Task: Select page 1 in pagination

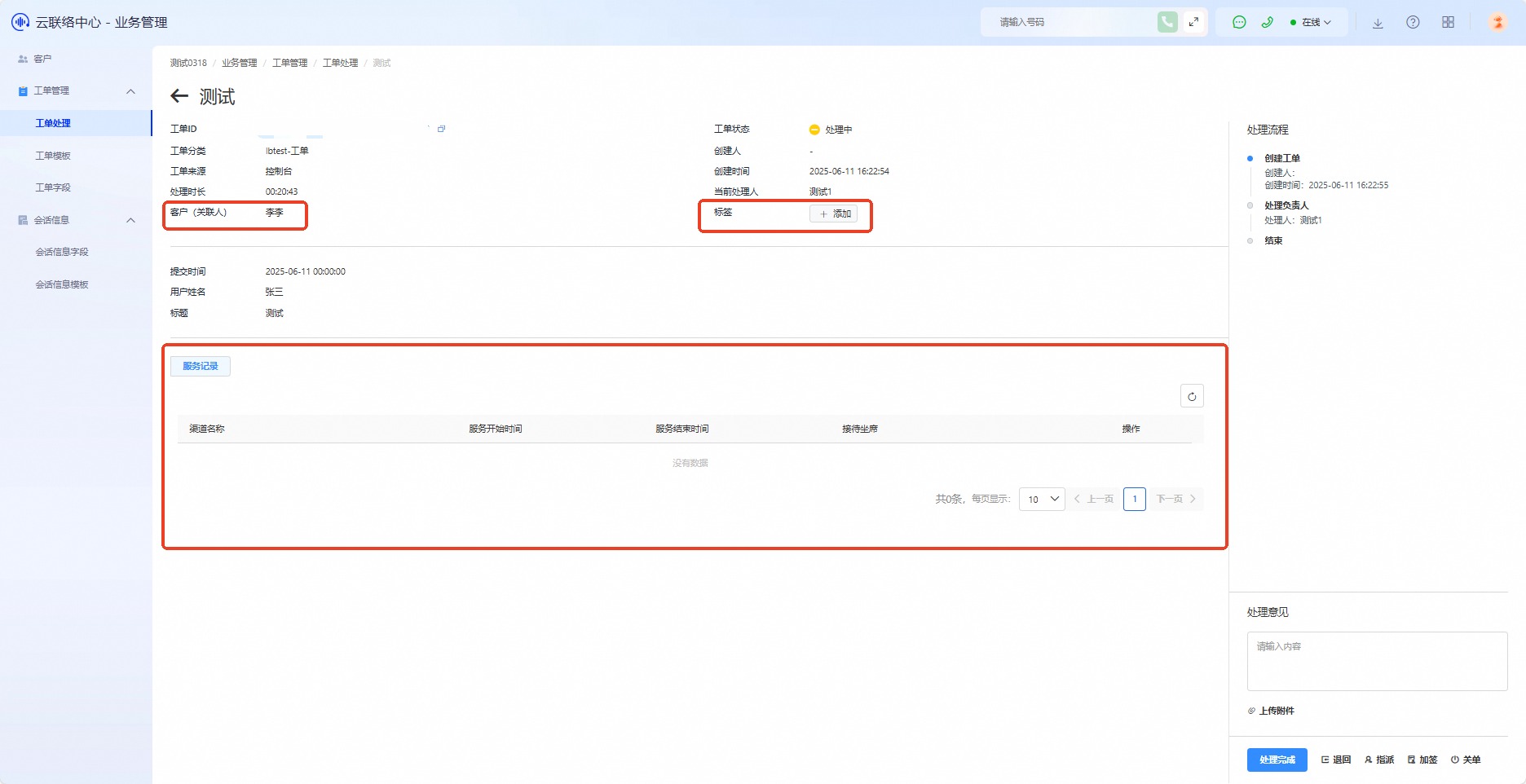Action: (1135, 499)
